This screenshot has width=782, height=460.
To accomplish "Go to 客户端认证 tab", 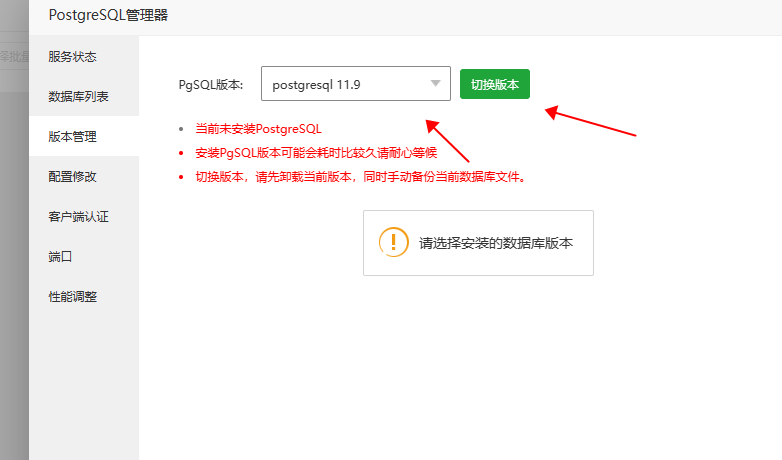I will pos(84,217).
